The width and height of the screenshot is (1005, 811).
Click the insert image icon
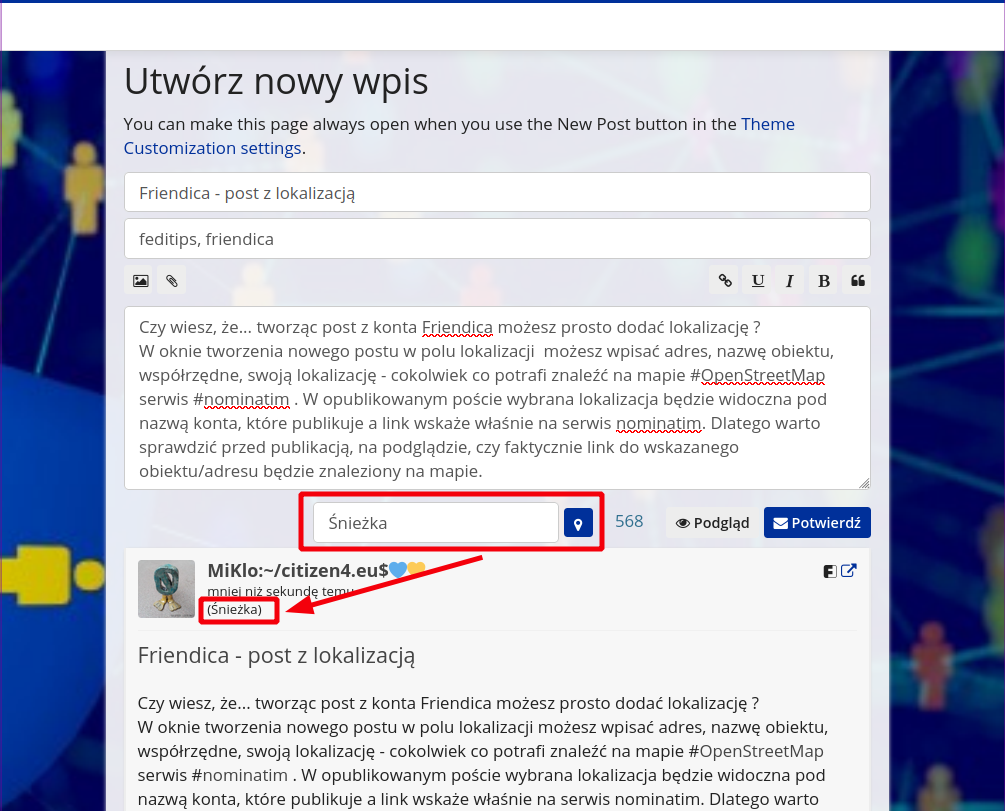click(x=141, y=281)
